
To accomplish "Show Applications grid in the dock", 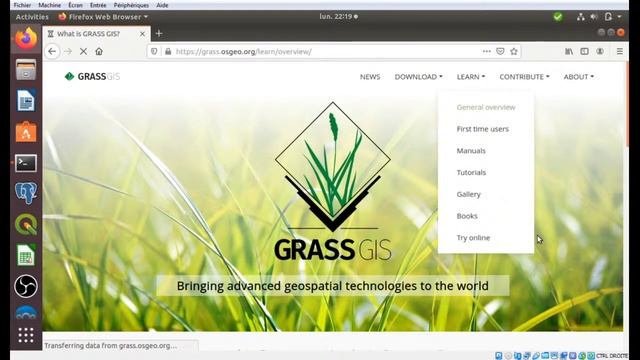I will [x=26, y=335].
